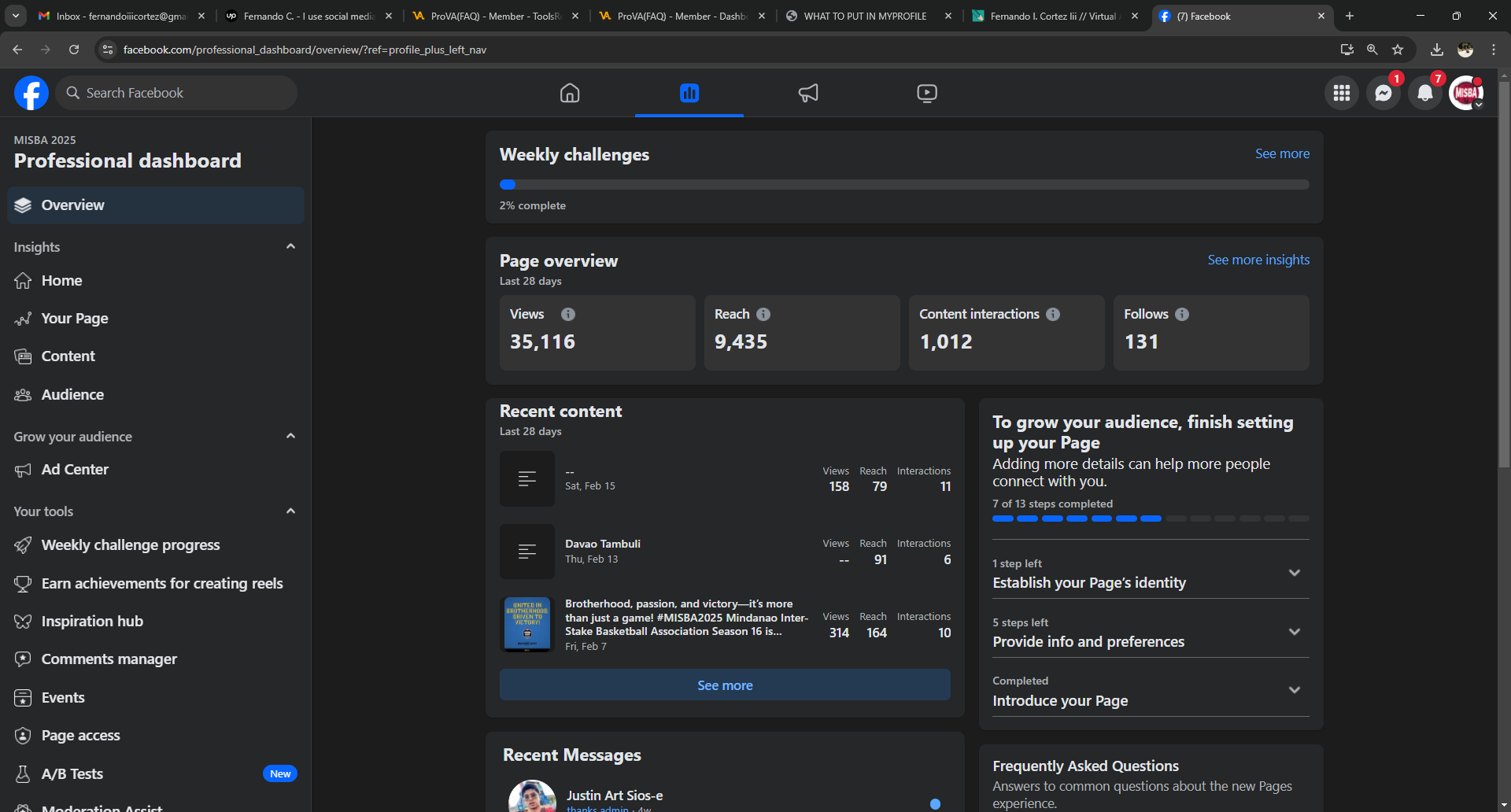1511x812 pixels.
Task: Open Ad Center in the sidebar
Action: (156, 470)
